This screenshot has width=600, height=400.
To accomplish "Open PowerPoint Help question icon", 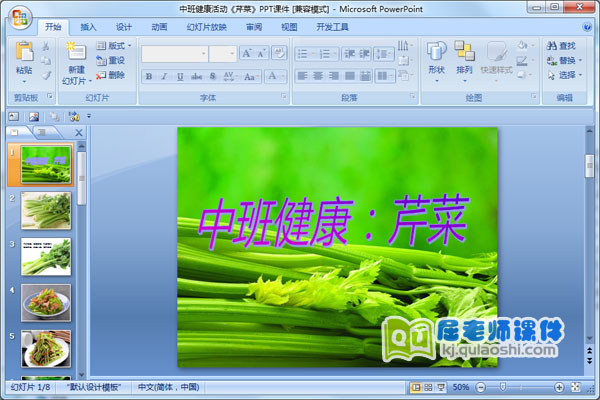I will pyautogui.click(x=587, y=27).
